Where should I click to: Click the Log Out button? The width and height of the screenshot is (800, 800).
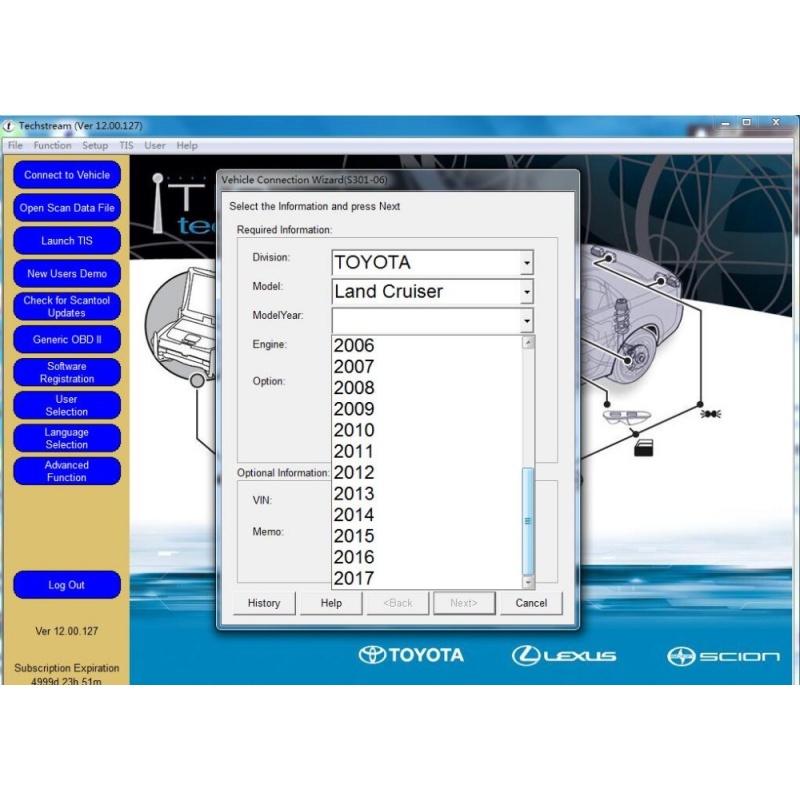click(67, 585)
